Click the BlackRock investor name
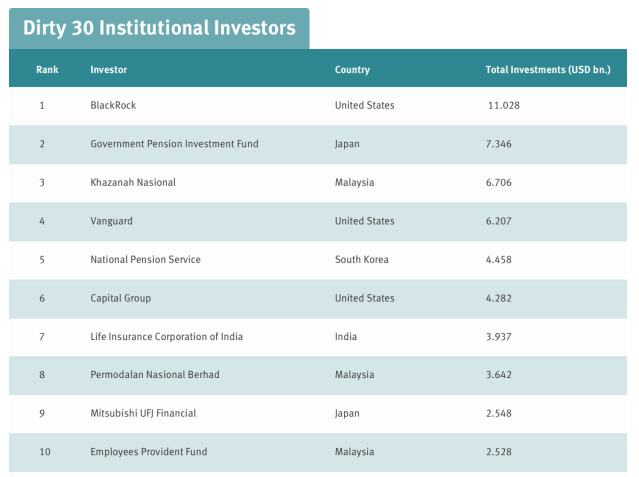This screenshot has height=477, width=639. click(x=115, y=105)
